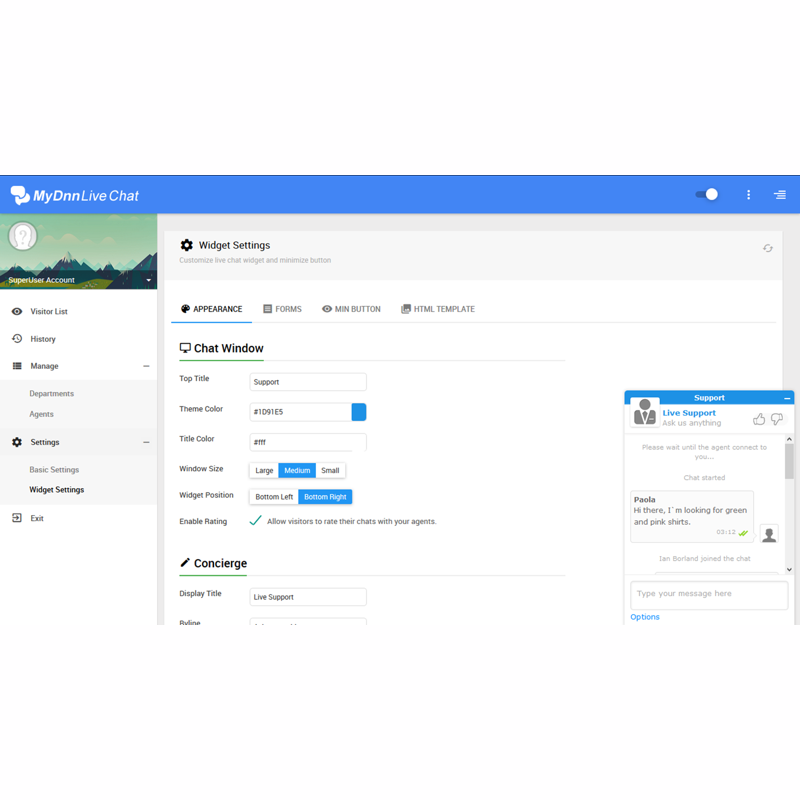Screen dimensions: 800x800
Task: Open Basic Settings page
Action: click(x=54, y=469)
